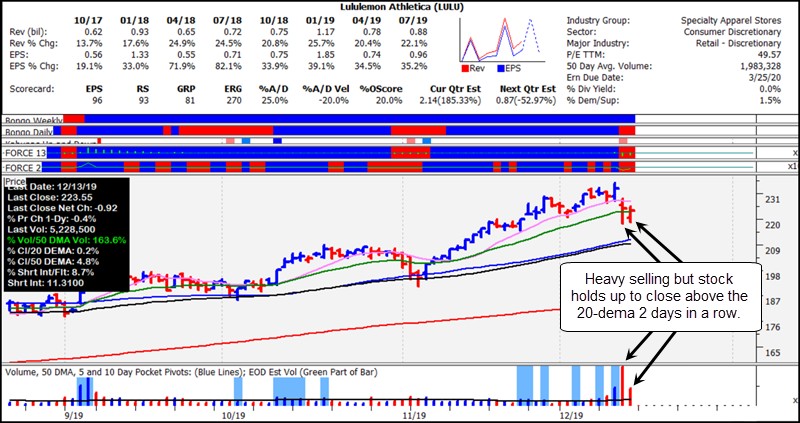The height and width of the screenshot is (423, 800).
Task: Click the Specialty Apparel Stores industry group
Action: tap(731, 20)
